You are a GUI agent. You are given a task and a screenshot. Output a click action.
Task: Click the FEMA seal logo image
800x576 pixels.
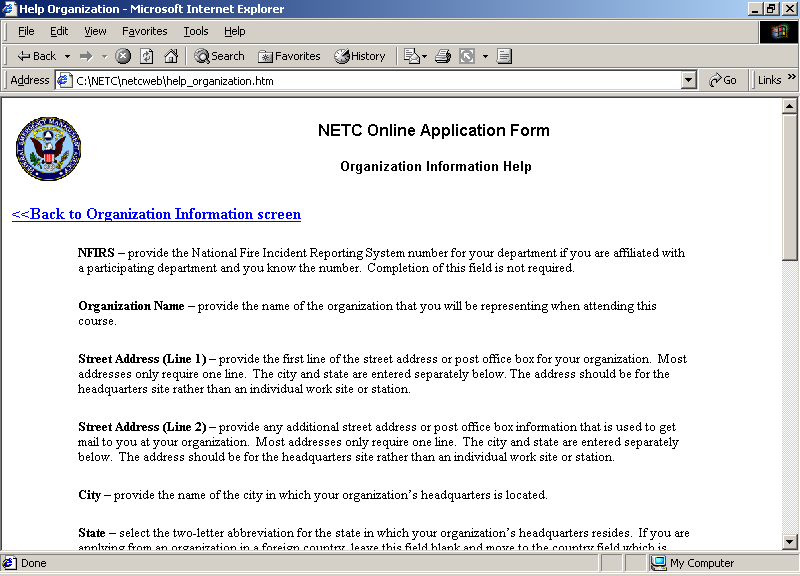click(x=48, y=148)
